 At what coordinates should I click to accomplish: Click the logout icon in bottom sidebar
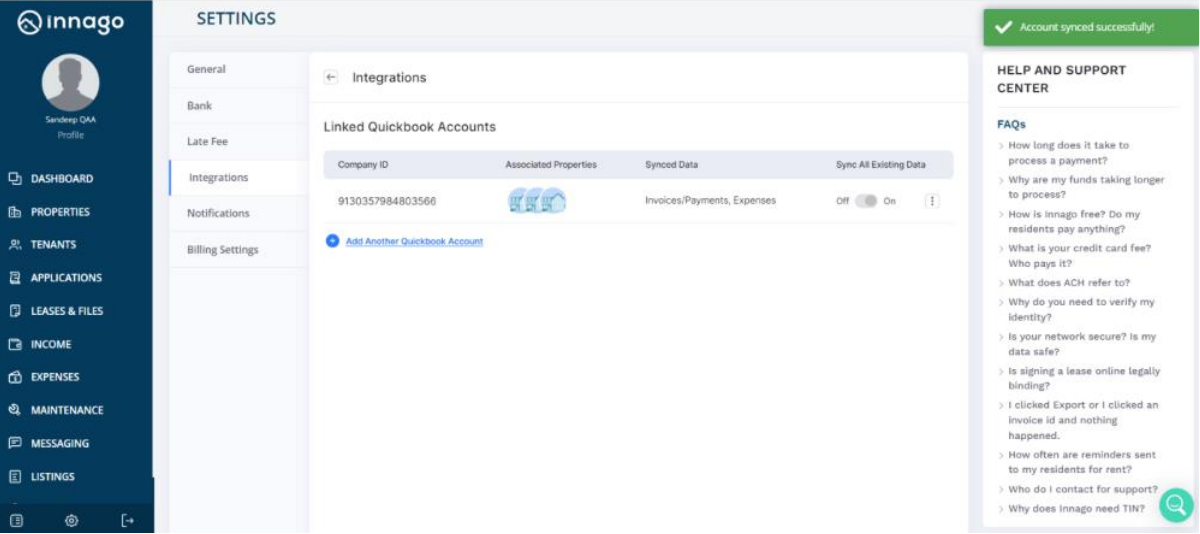(x=127, y=520)
